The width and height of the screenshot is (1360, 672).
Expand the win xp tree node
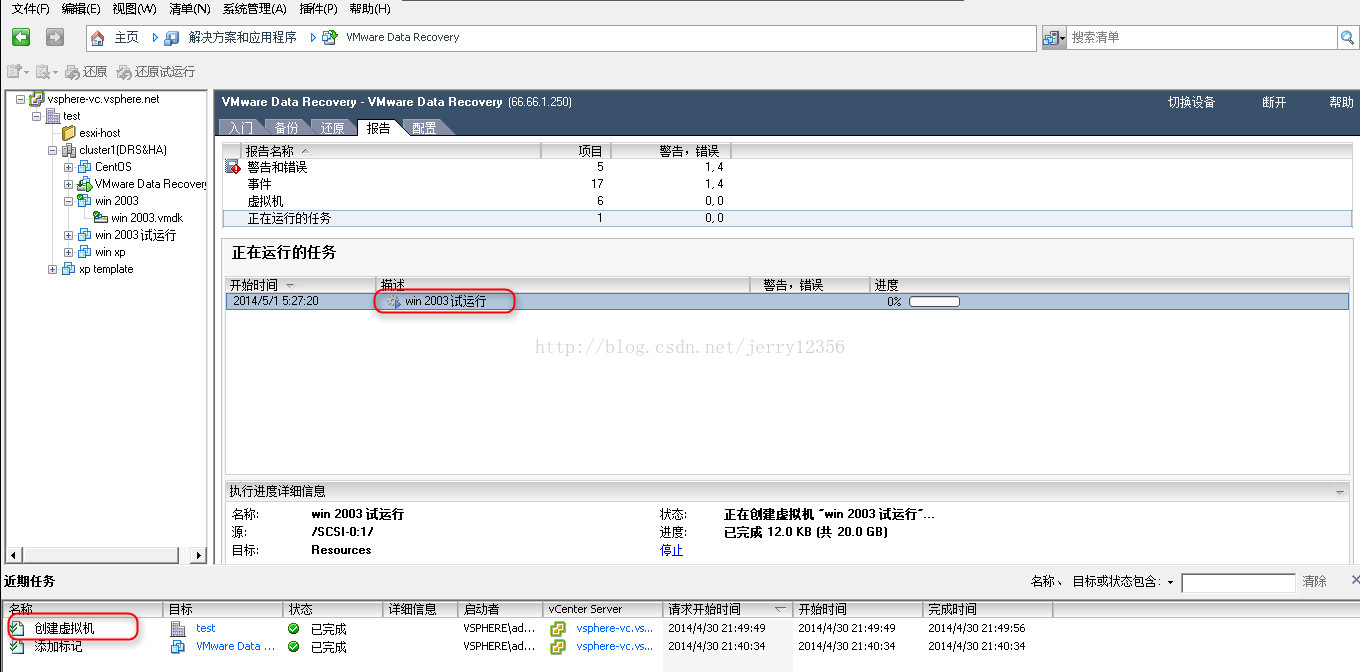click(x=69, y=252)
